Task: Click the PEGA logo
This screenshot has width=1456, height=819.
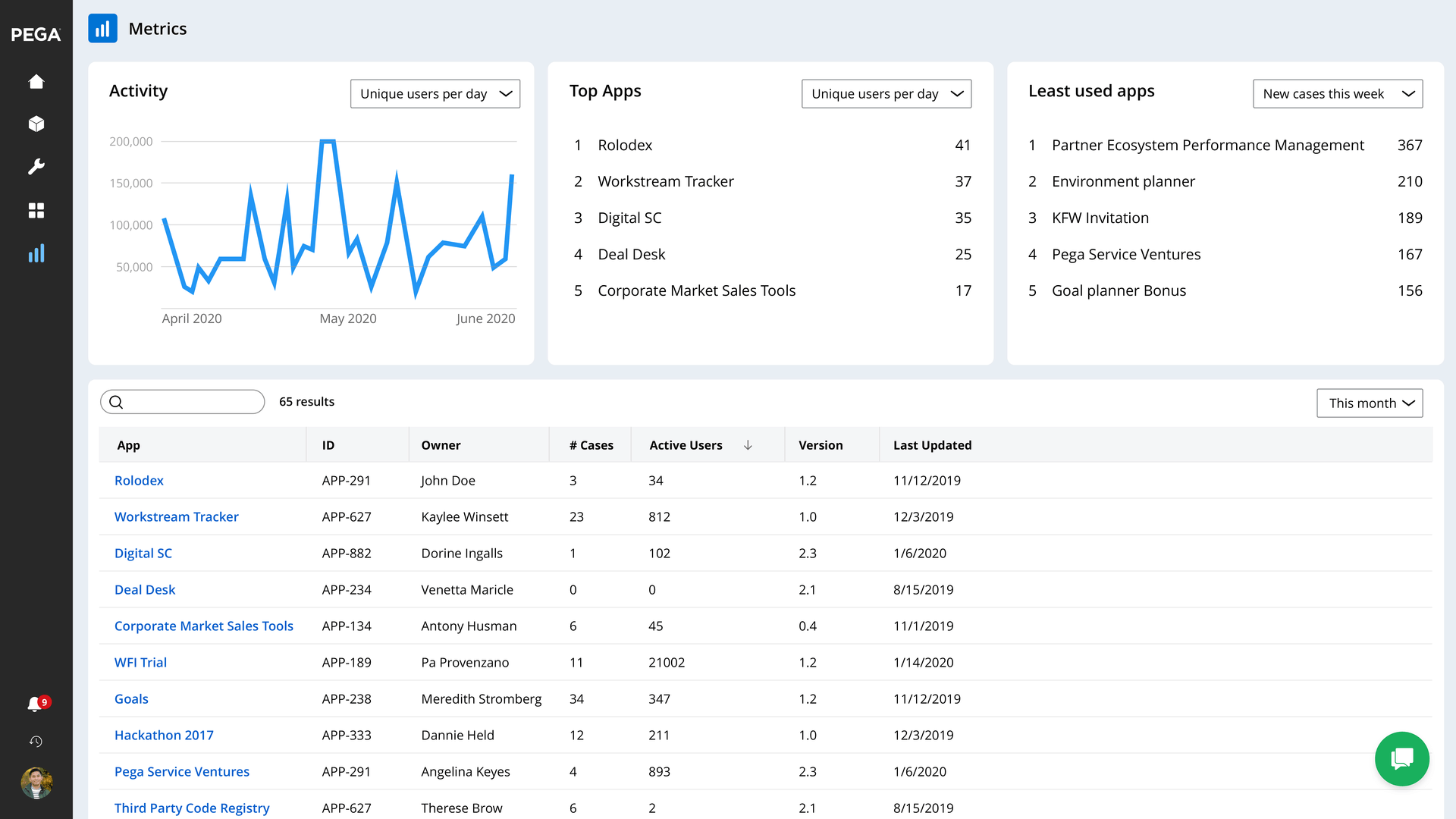Action: tap(33, 33)
